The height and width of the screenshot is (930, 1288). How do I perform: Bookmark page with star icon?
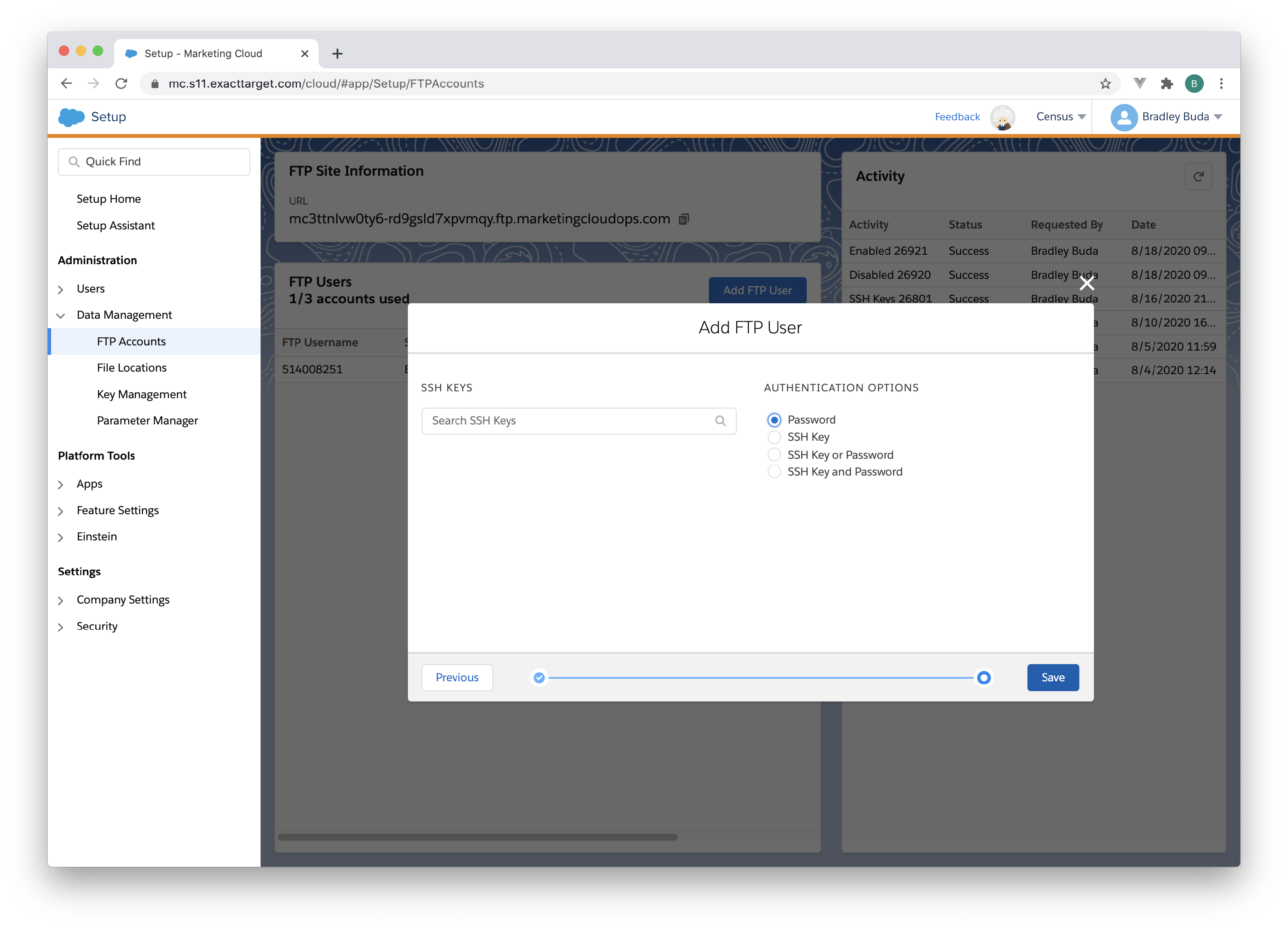click(x=1105, y=84)
